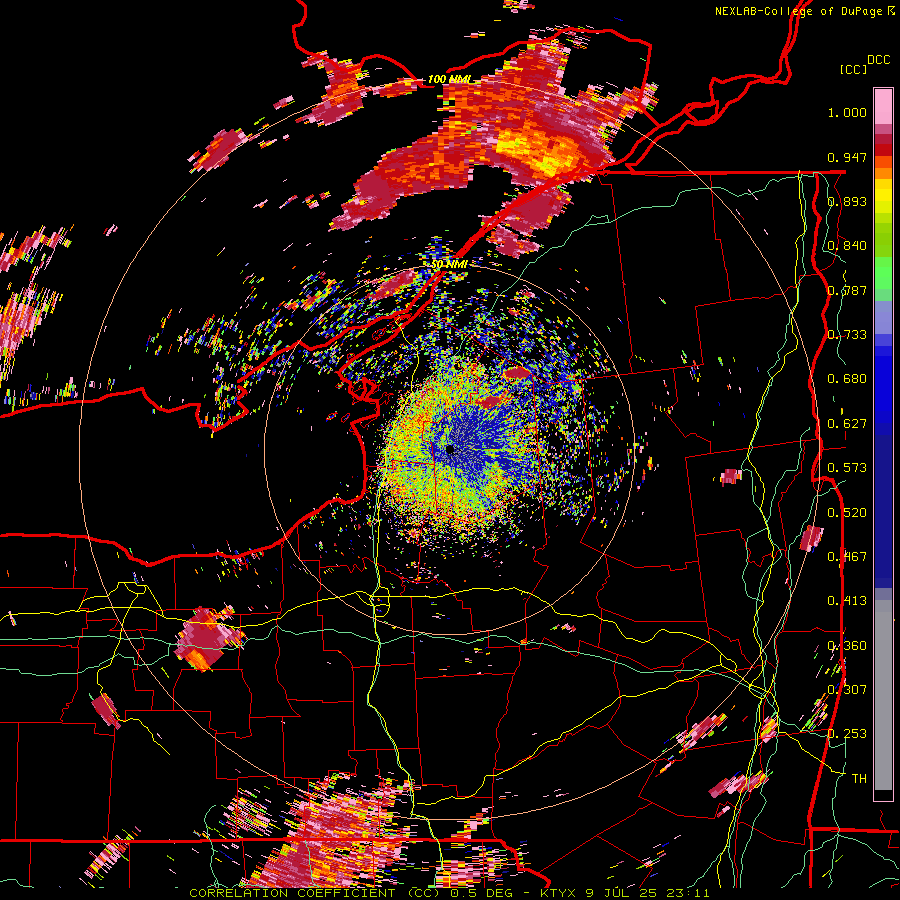Click the 0.947 color scale value
The width and height of the screenshot is (900, 900).
click(847, 157)
